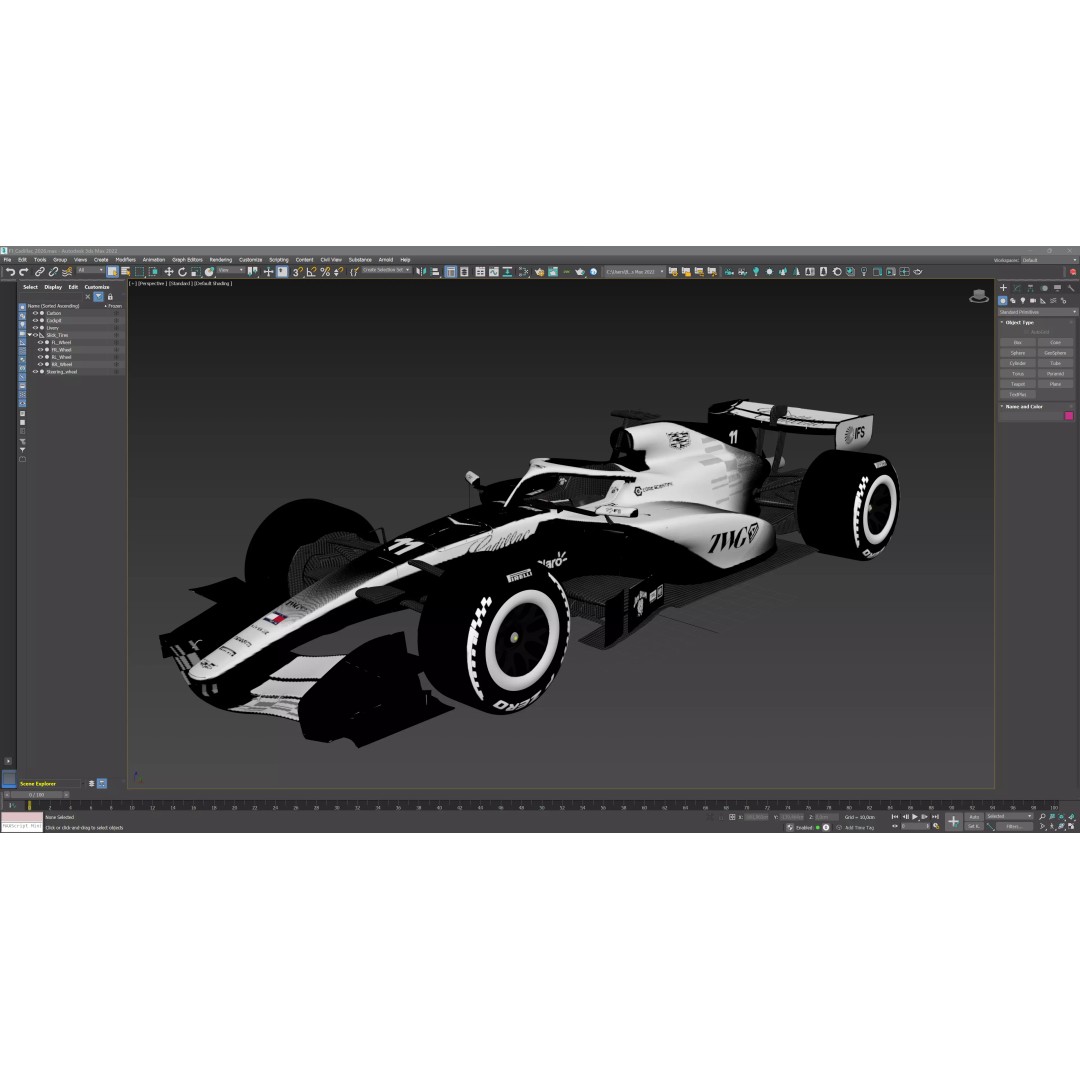Hide the Cockpit object via eye icon
Viewport: 1080px width, 1080px height.
[x=35, y=320]
